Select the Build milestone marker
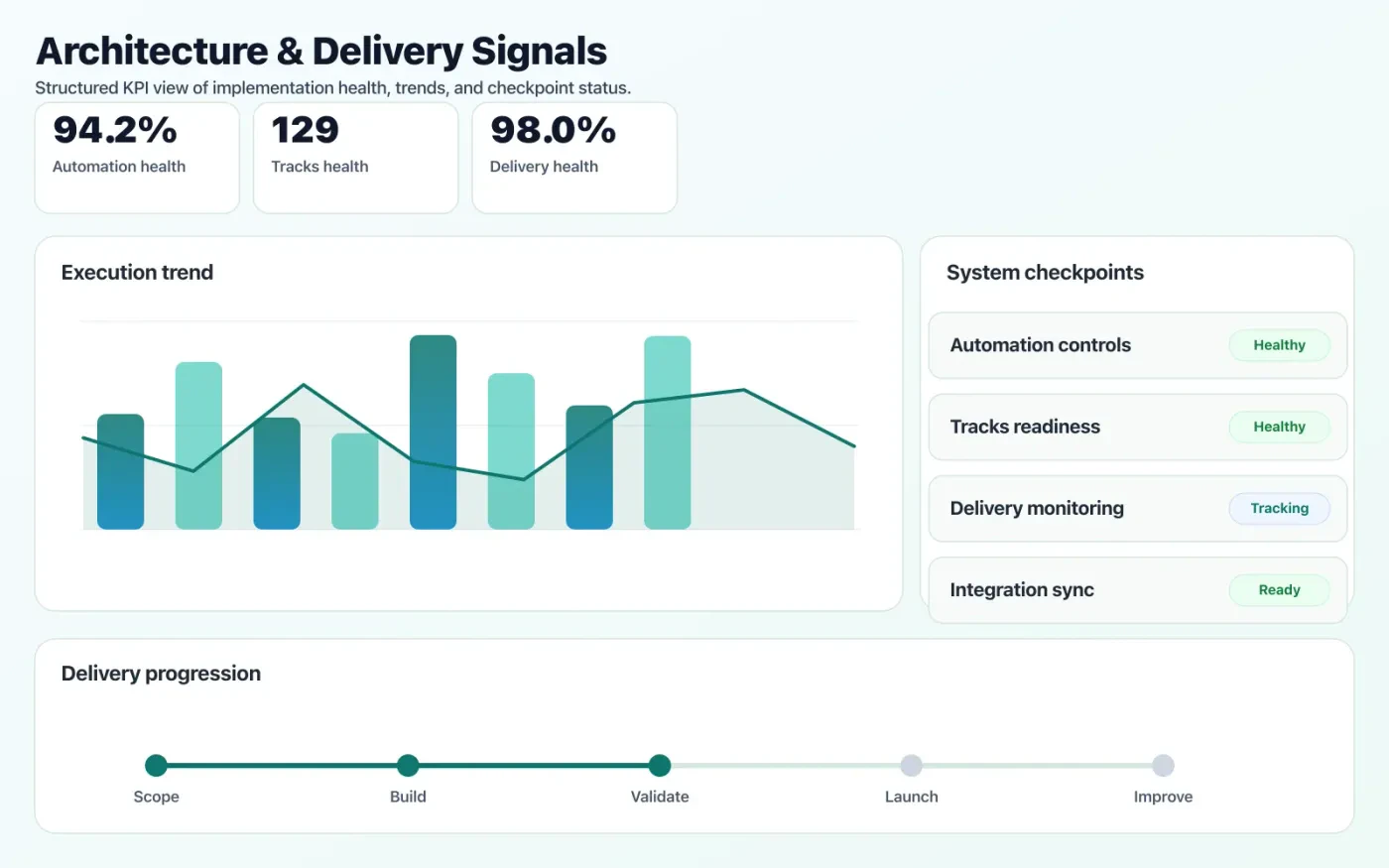The image size is (1389, 868). coord(408,765)
